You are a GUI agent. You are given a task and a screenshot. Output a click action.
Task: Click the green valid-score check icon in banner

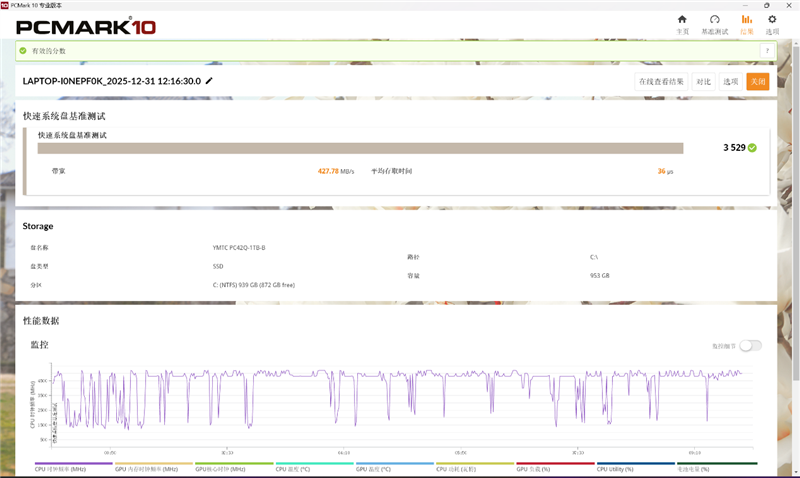(23, 51)
